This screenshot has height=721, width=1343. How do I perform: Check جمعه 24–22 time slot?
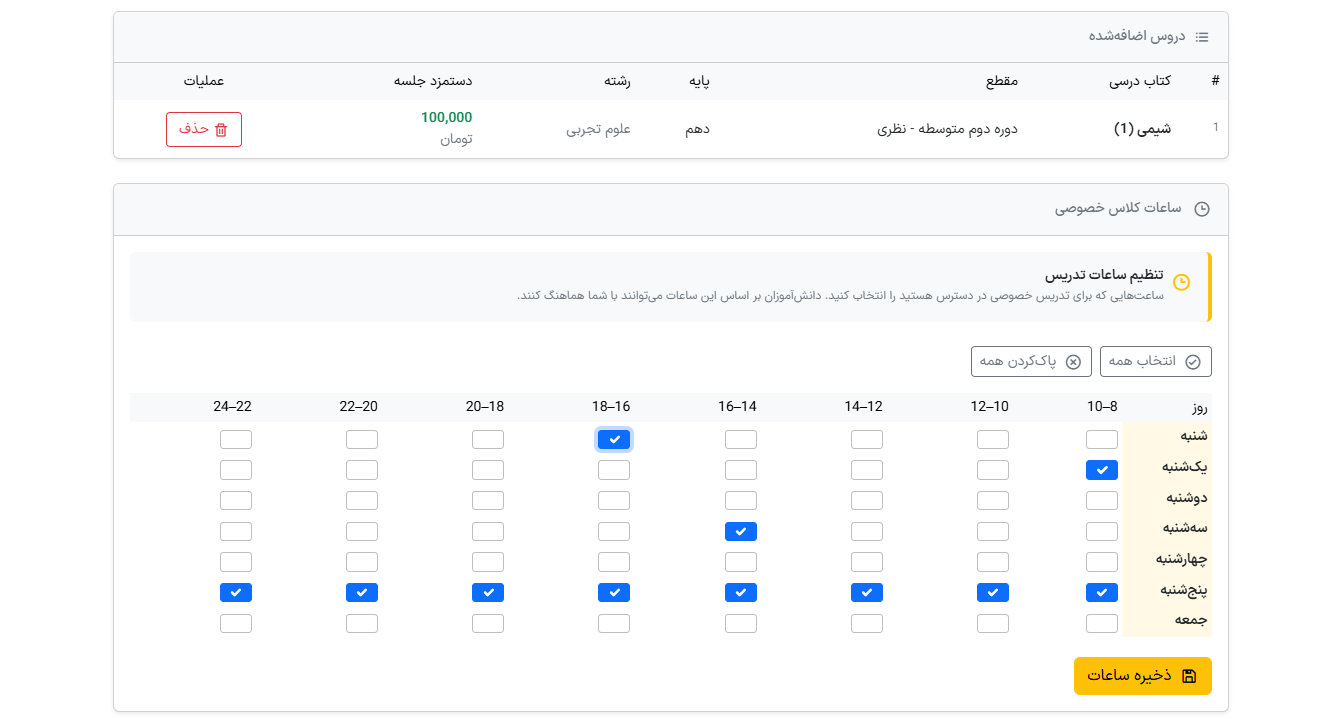[x=236, y=624]
